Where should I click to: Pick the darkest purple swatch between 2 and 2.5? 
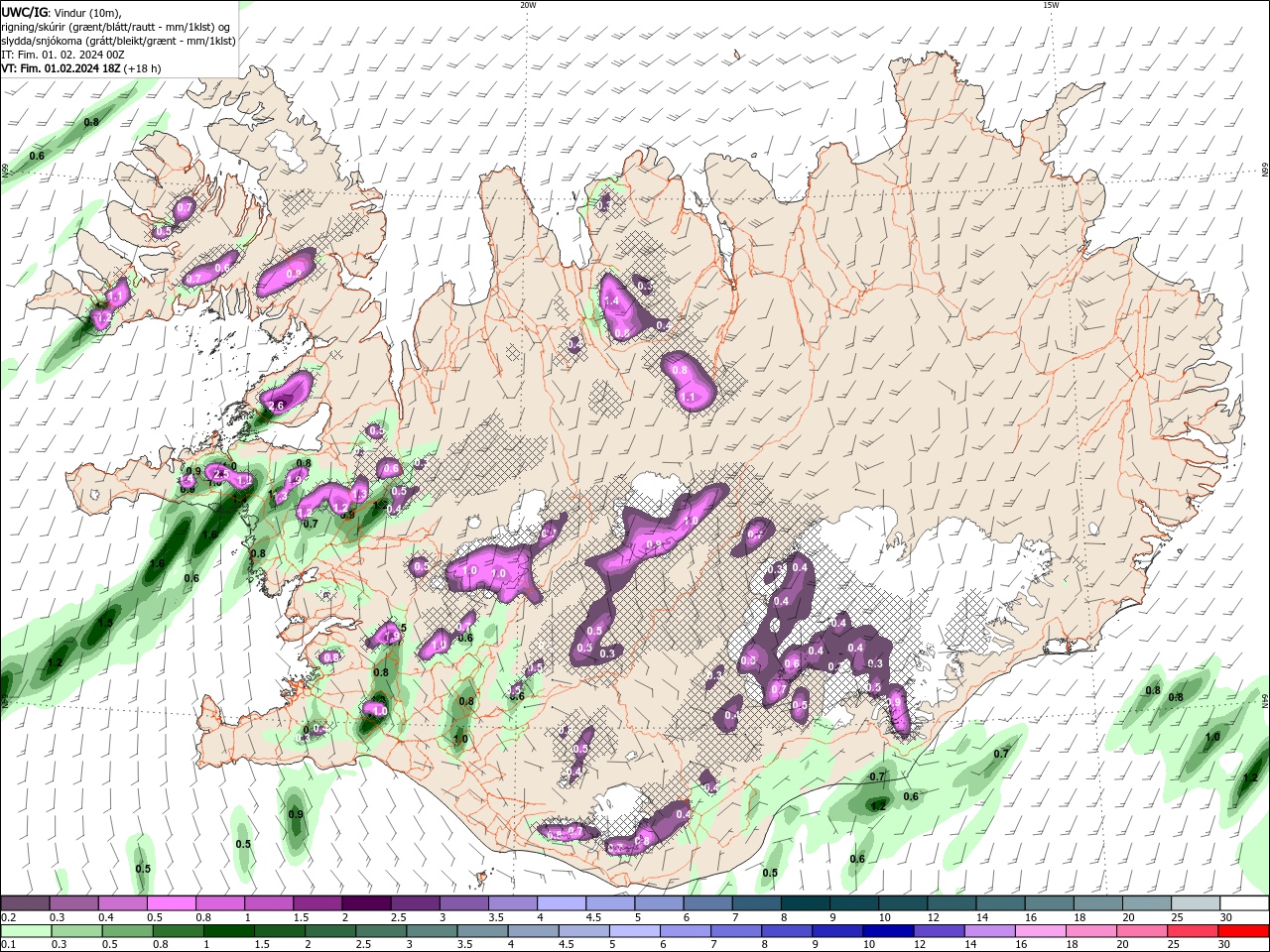[366, 903]
